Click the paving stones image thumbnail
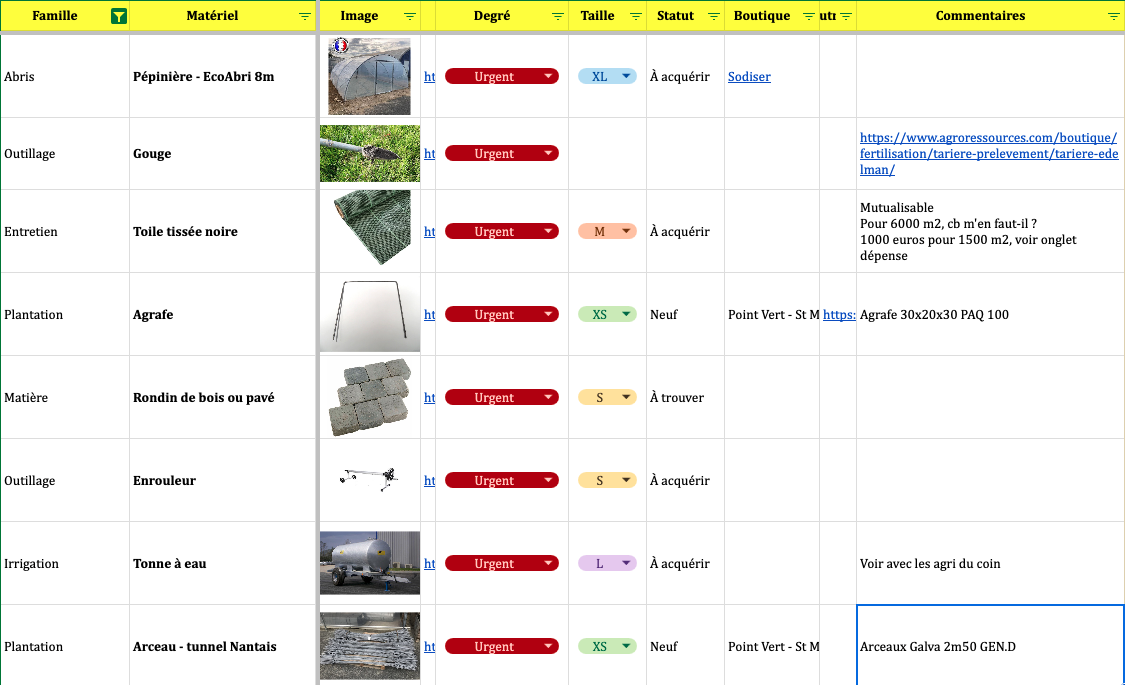The image size is (1125, 685). point(370,397)
